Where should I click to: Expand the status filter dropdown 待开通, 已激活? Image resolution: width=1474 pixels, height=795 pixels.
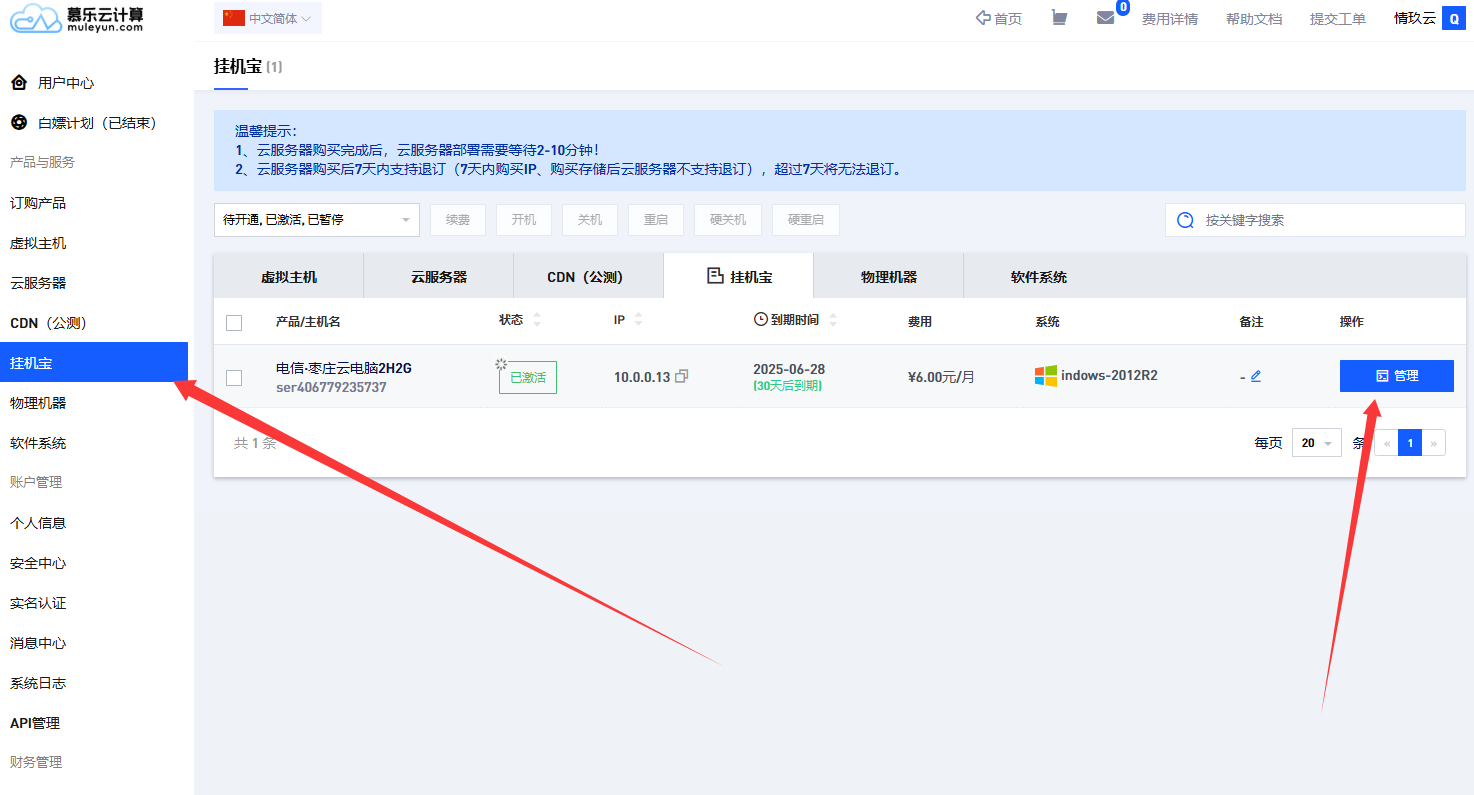coord(316,220)
